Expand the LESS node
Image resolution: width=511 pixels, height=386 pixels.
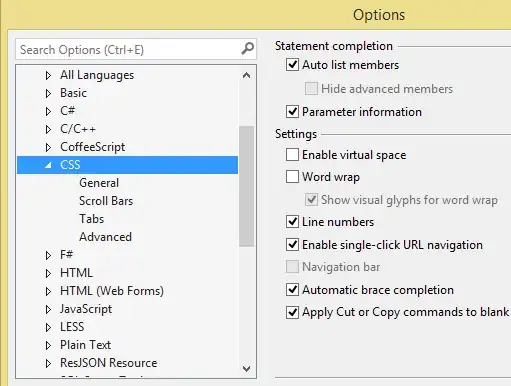[48, 327]
